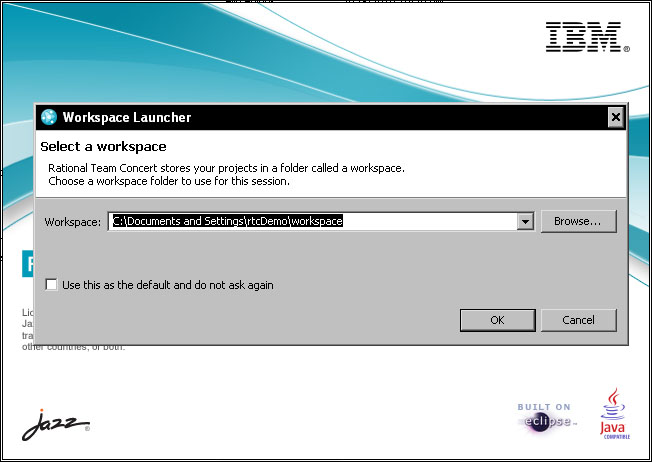Click 'Choose a workspace folder to use' text
The width and height of the screenshot is (652, 462).
tap(169, 182)
